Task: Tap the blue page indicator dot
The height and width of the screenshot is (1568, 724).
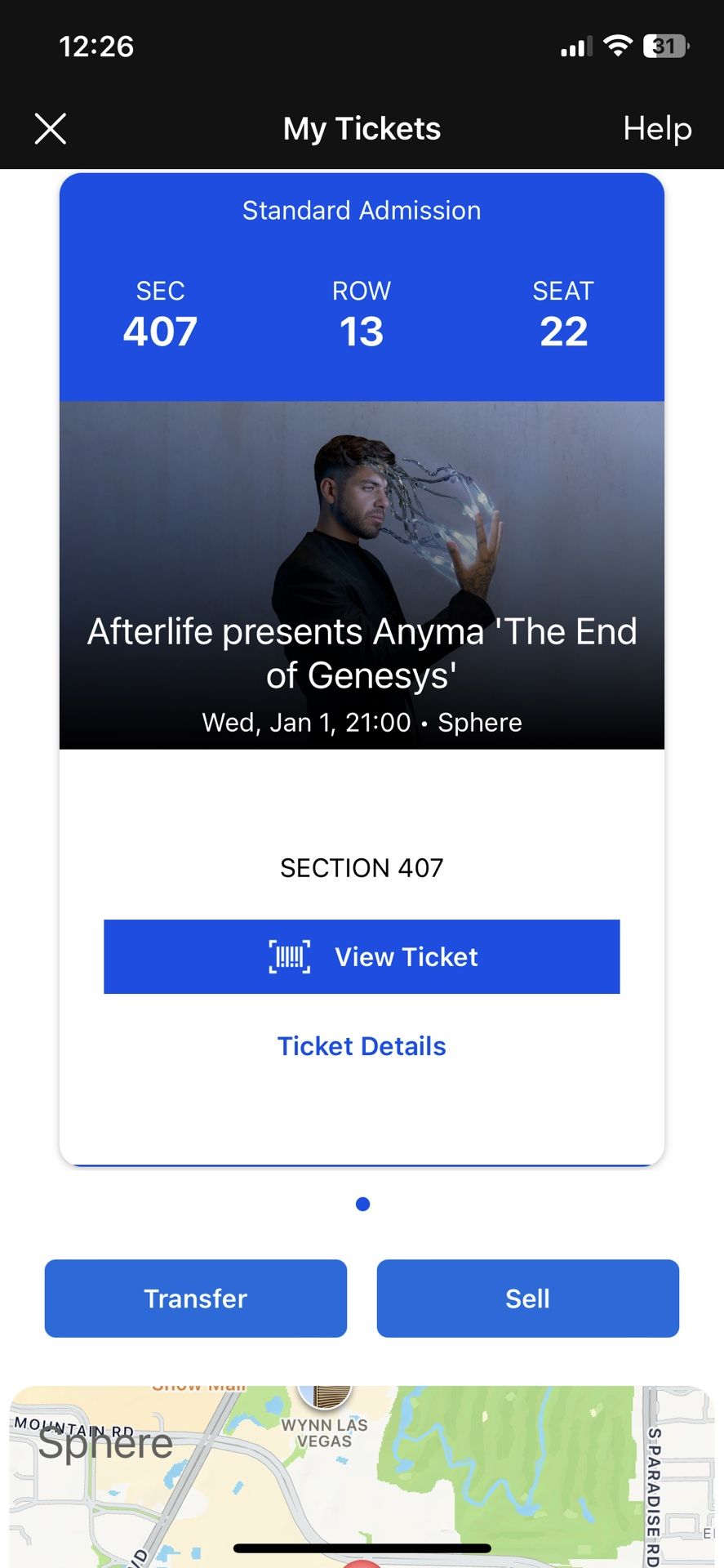Action: point(363,1204)
